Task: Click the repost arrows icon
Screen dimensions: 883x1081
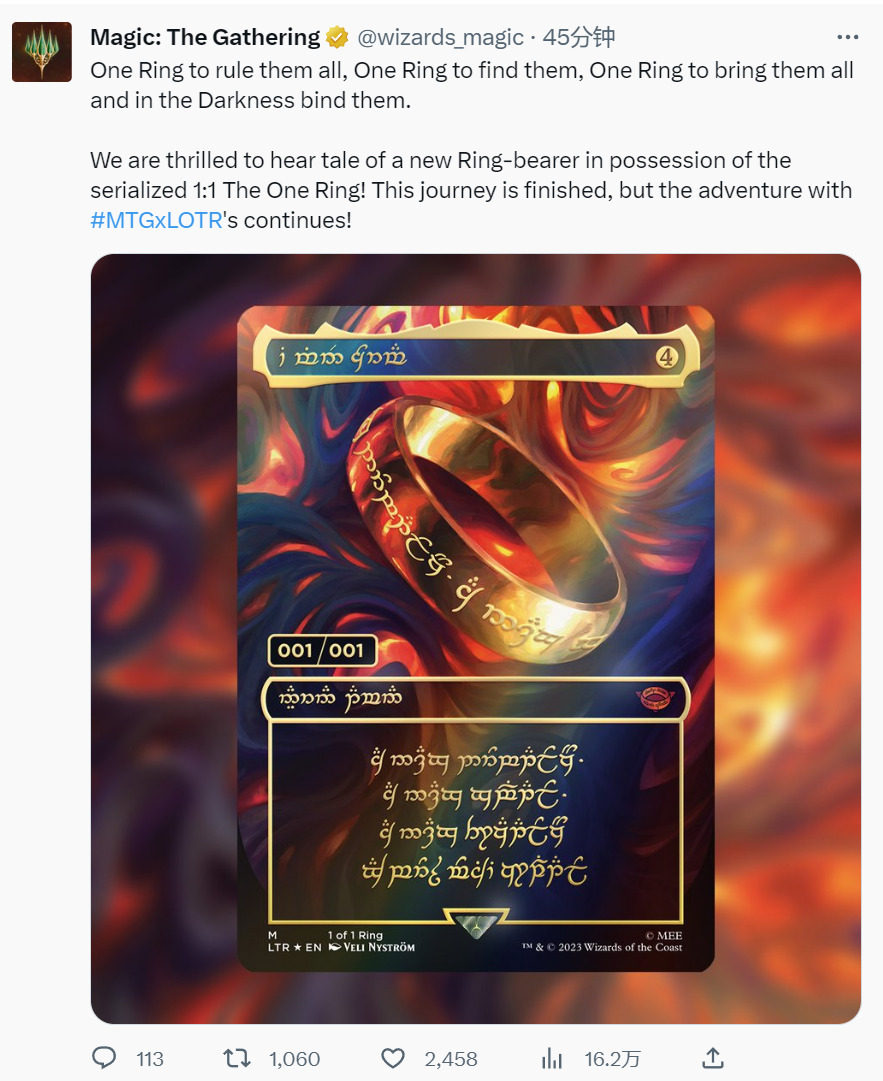Action: [x=237, y=1058]
